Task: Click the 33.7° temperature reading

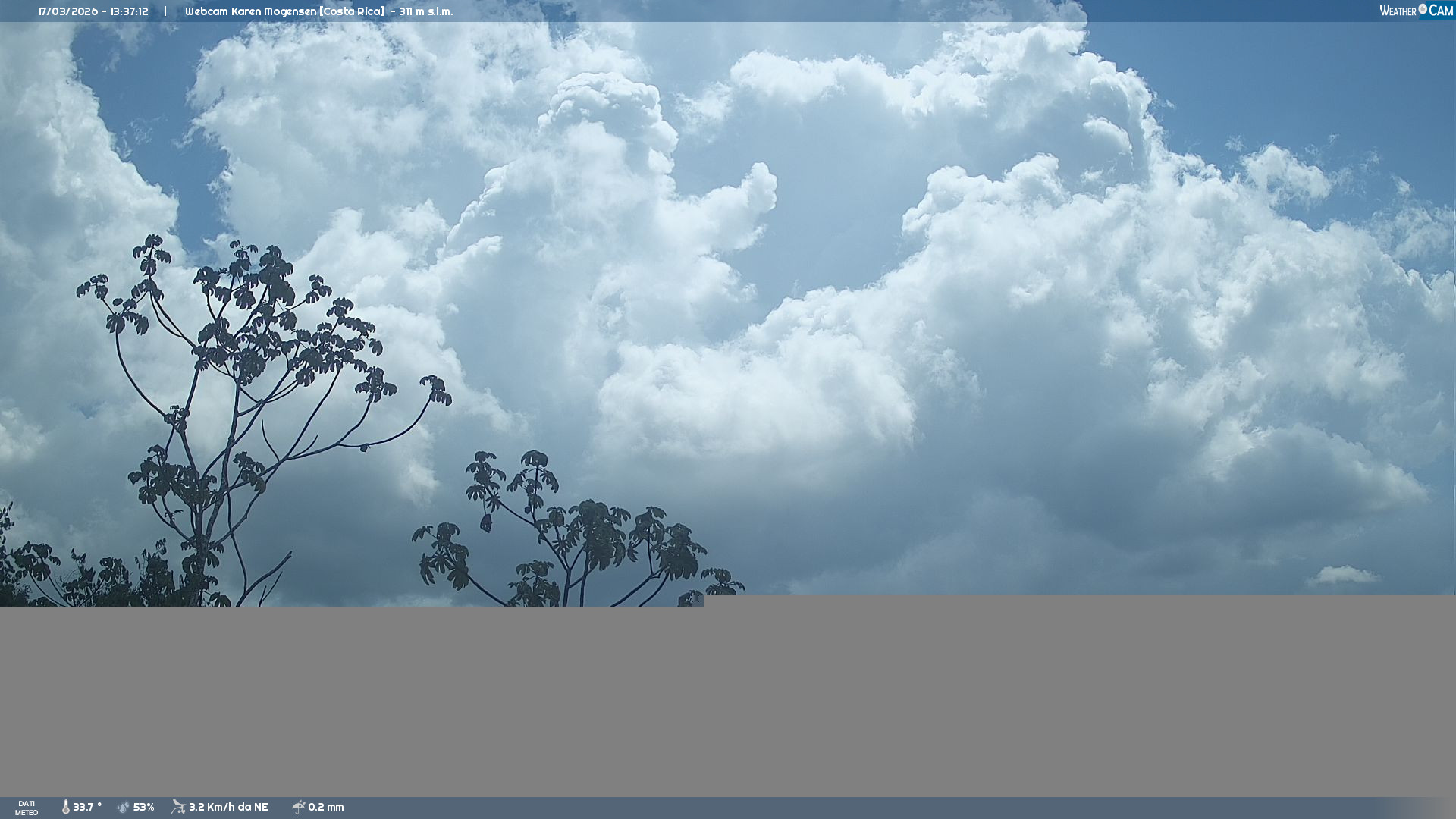Action: pos(87,808)
